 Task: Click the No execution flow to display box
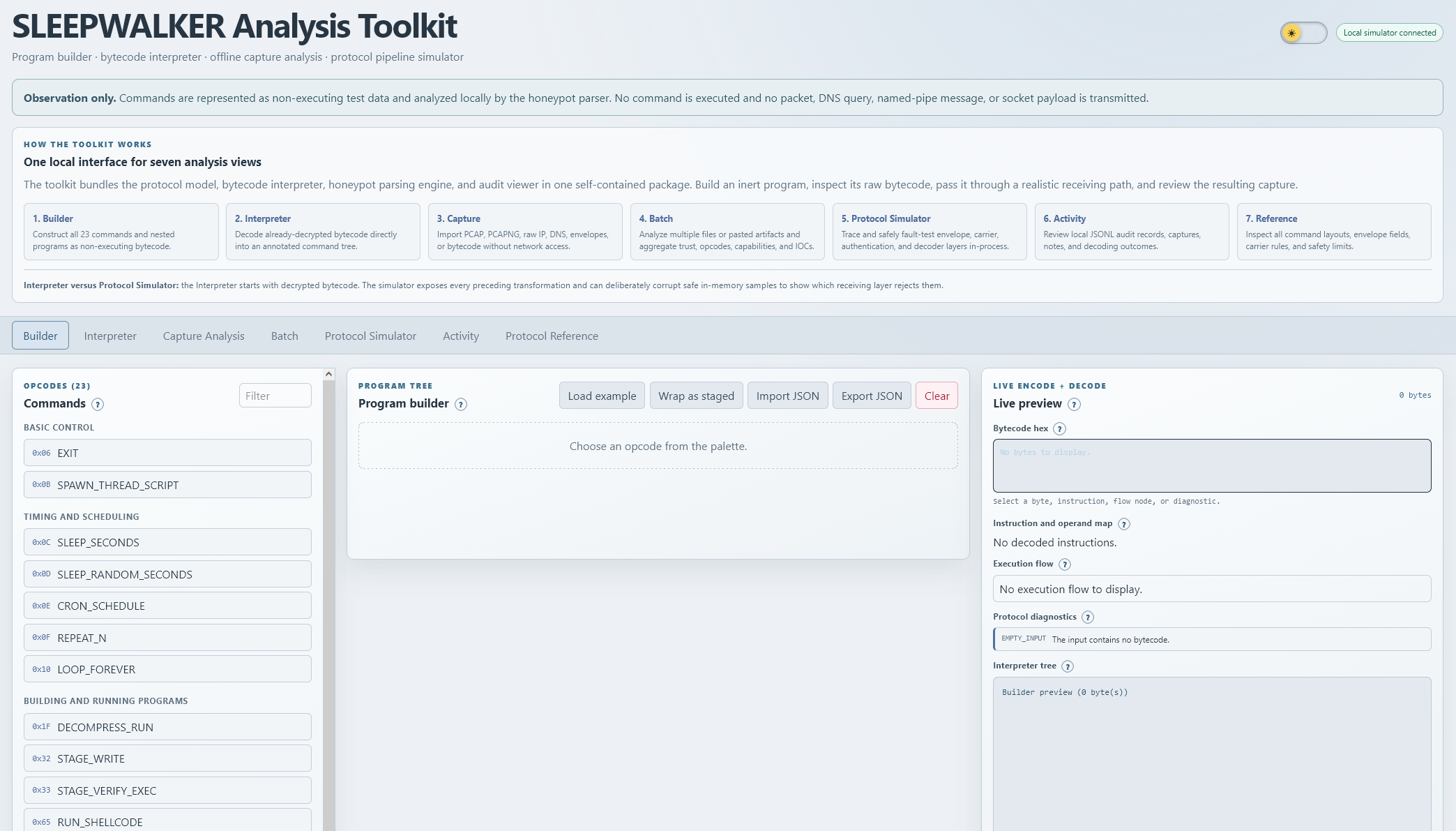1212,589
